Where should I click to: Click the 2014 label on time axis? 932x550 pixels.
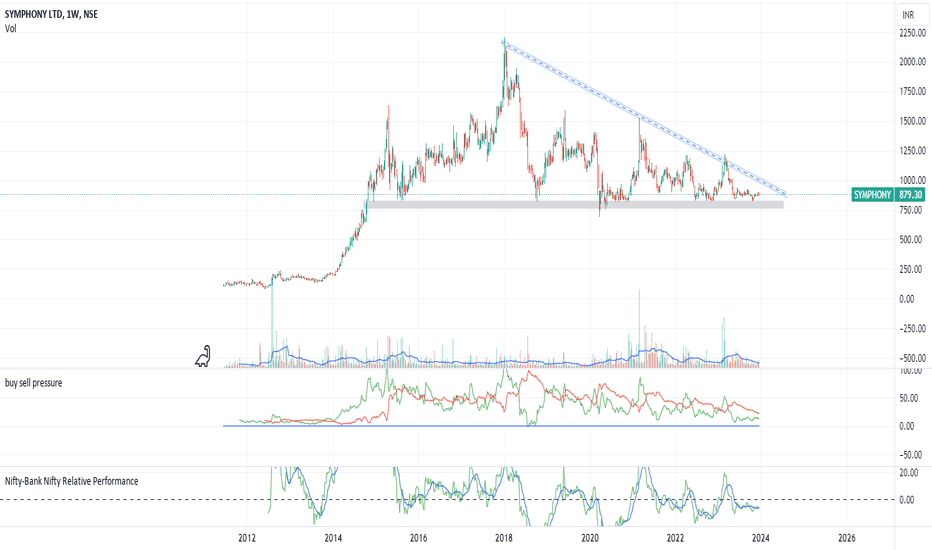tap(333, 538)
